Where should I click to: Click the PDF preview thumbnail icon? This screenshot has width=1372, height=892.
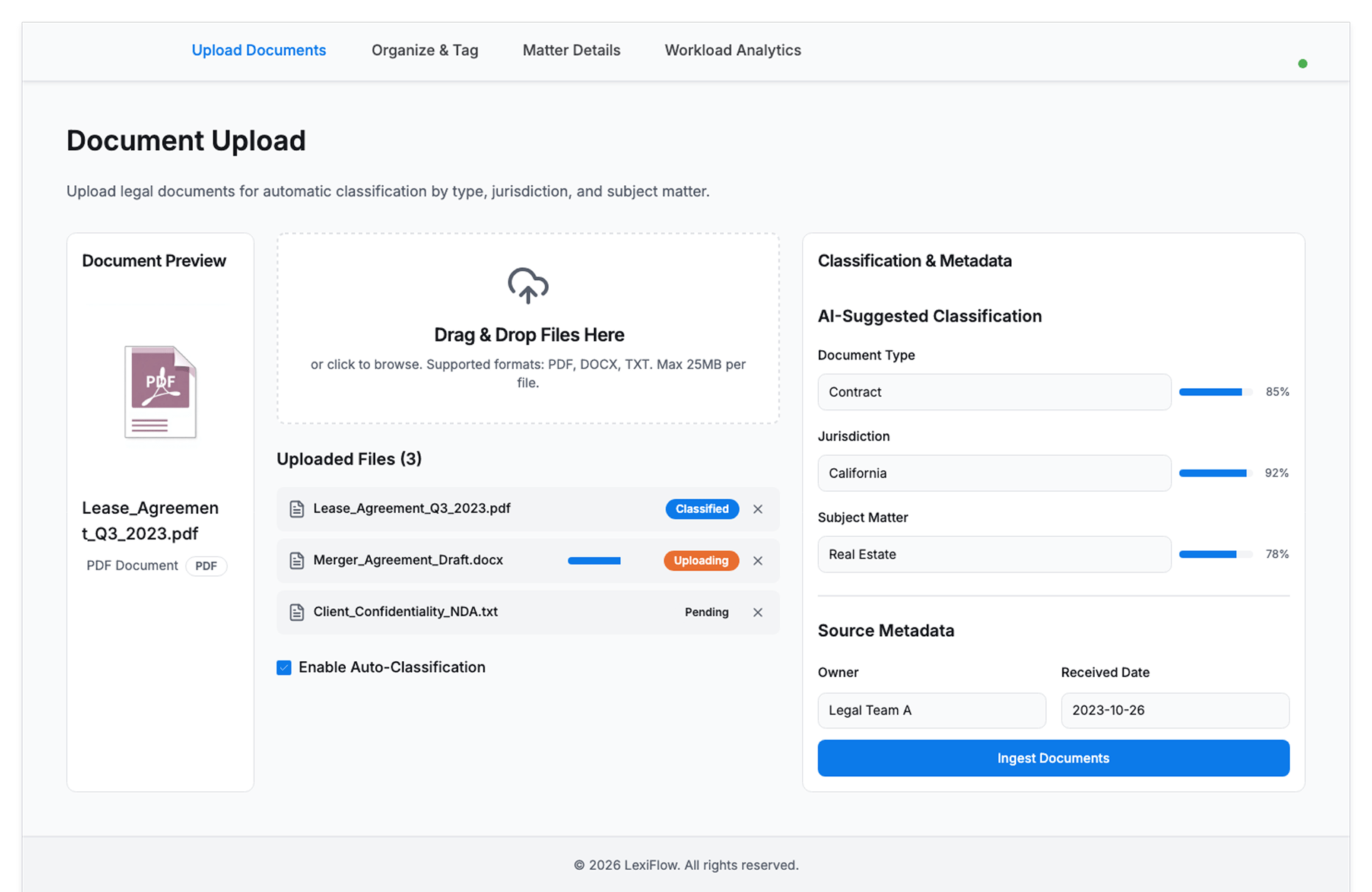(160, 392)
